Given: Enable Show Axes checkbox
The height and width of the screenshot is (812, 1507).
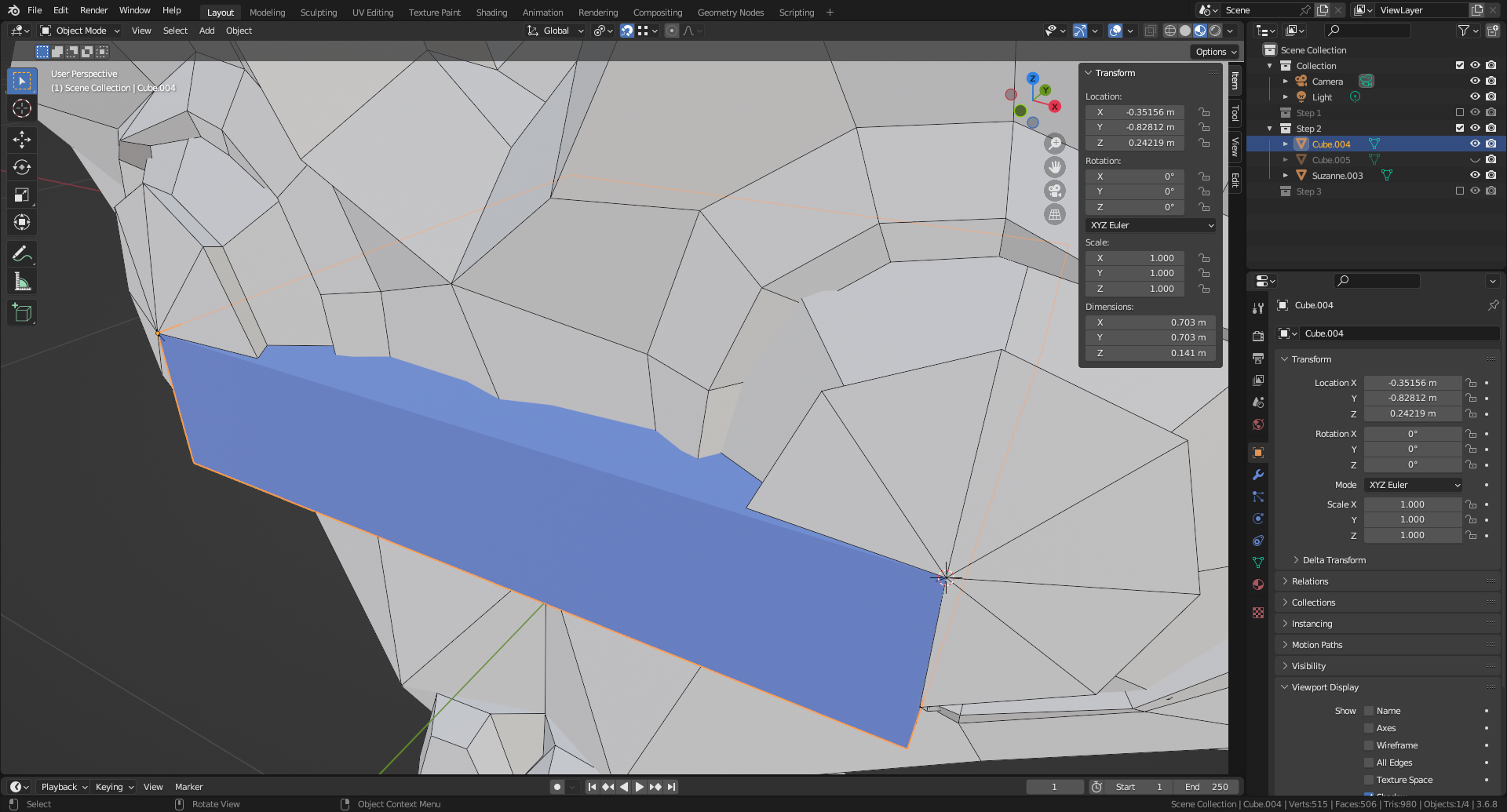Looking at the screenshot, I should tap(1369, 728).
